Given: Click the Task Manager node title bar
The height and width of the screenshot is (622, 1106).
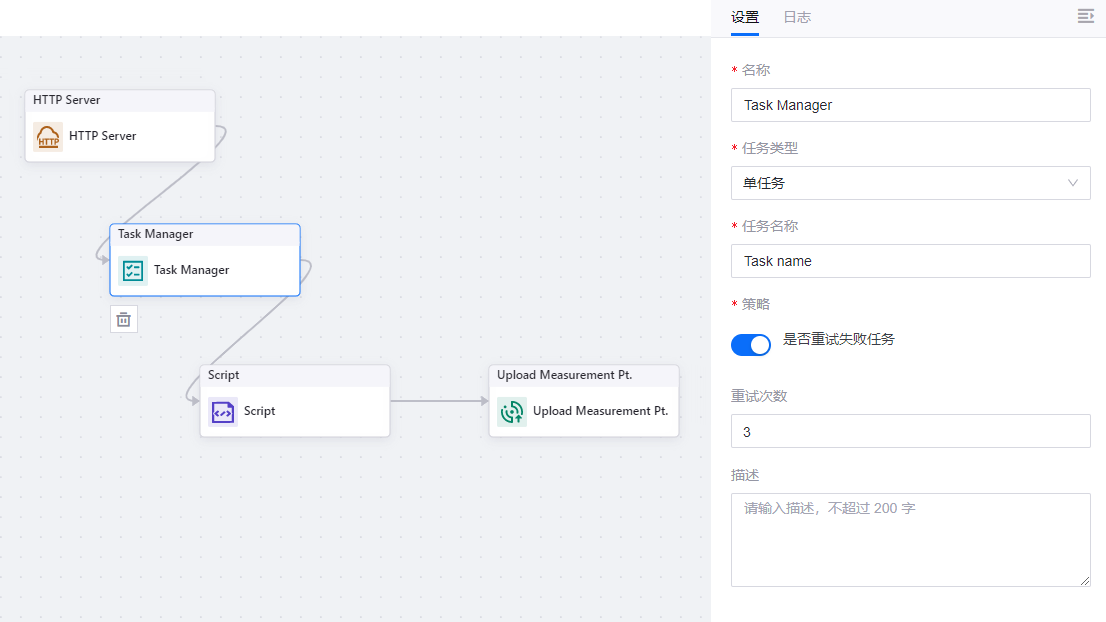Looking at the screenshot, I should click(204, 234).
